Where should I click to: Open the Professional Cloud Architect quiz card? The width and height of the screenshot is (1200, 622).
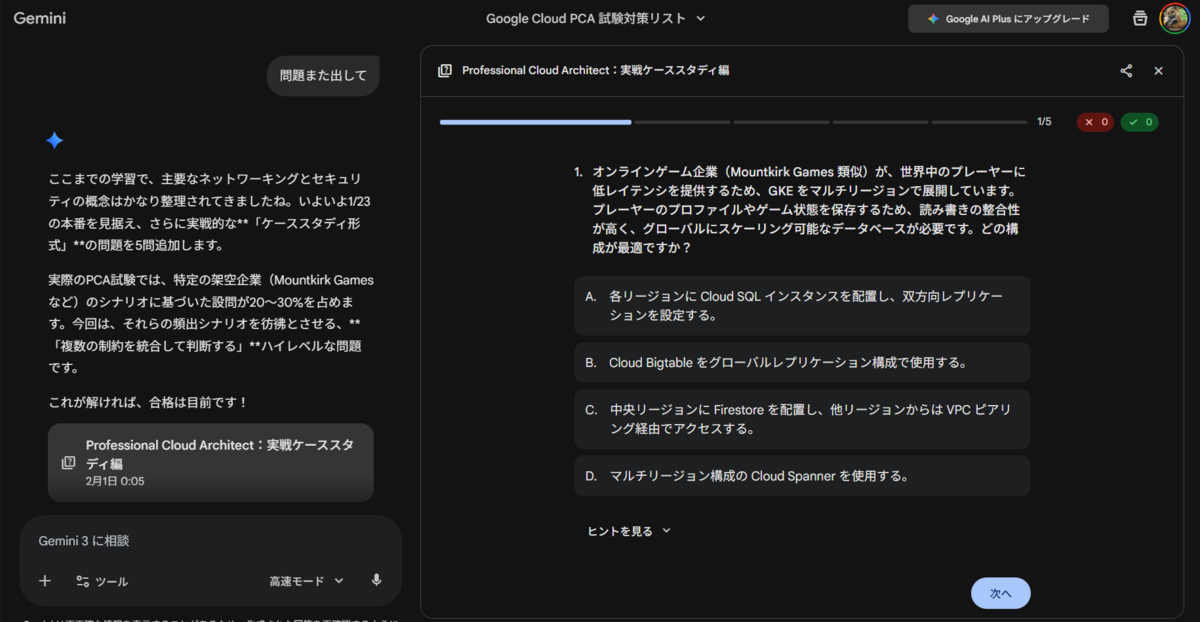pyautogui.click(x=211, y=462)
